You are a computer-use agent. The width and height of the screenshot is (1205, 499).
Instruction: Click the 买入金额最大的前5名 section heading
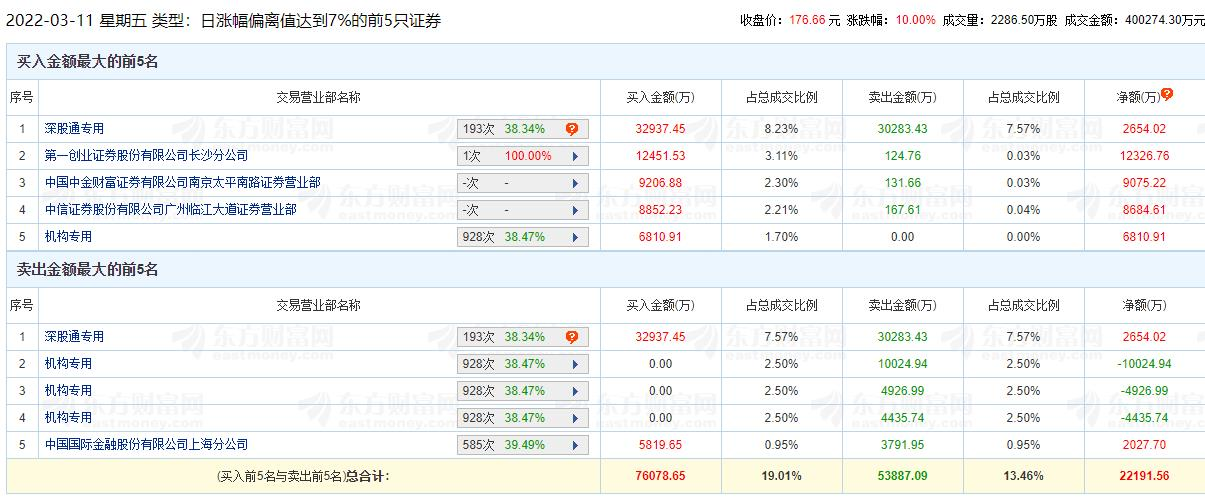[88, 62]
